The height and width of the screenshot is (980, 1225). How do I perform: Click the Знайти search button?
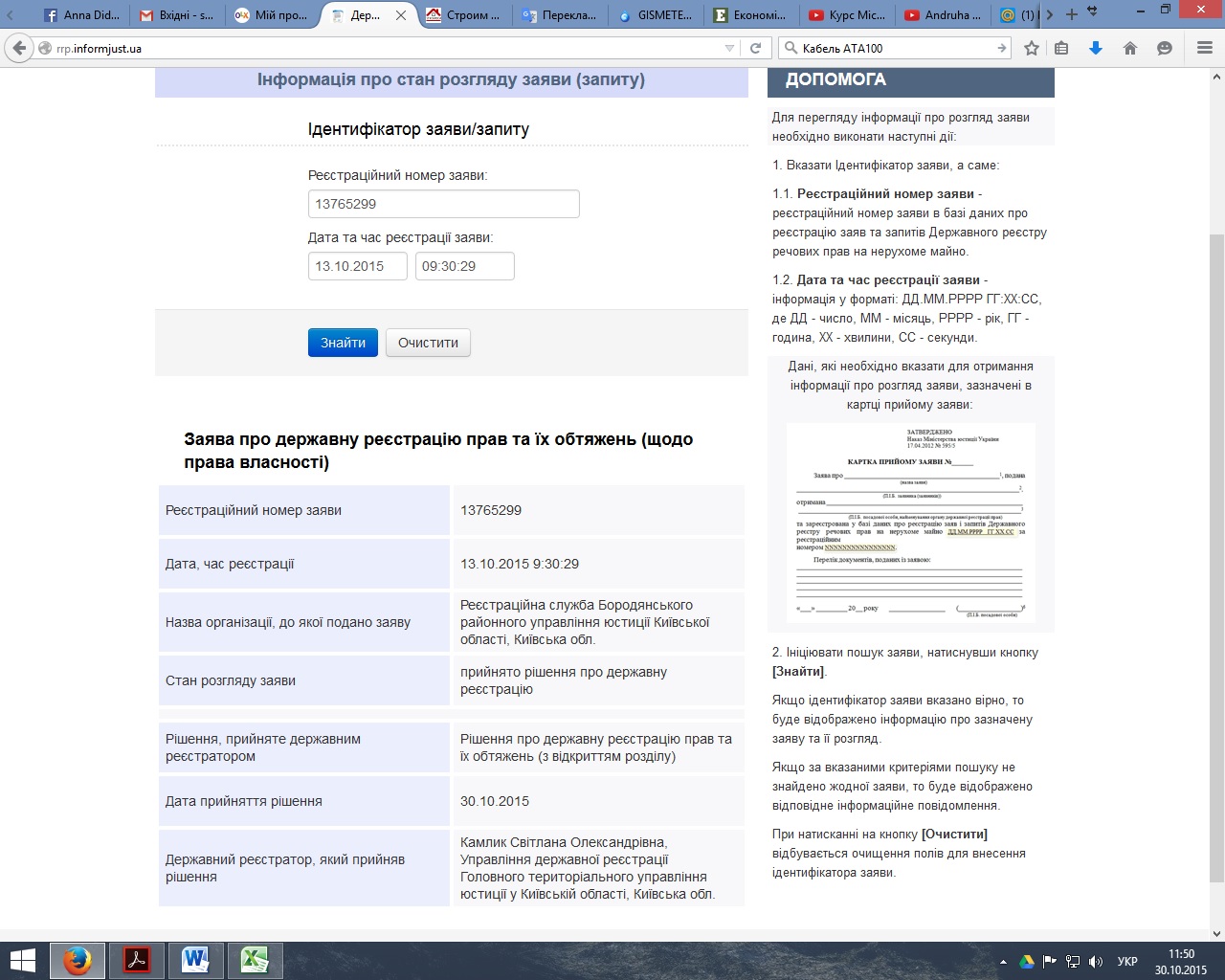(x=343, y=343)
